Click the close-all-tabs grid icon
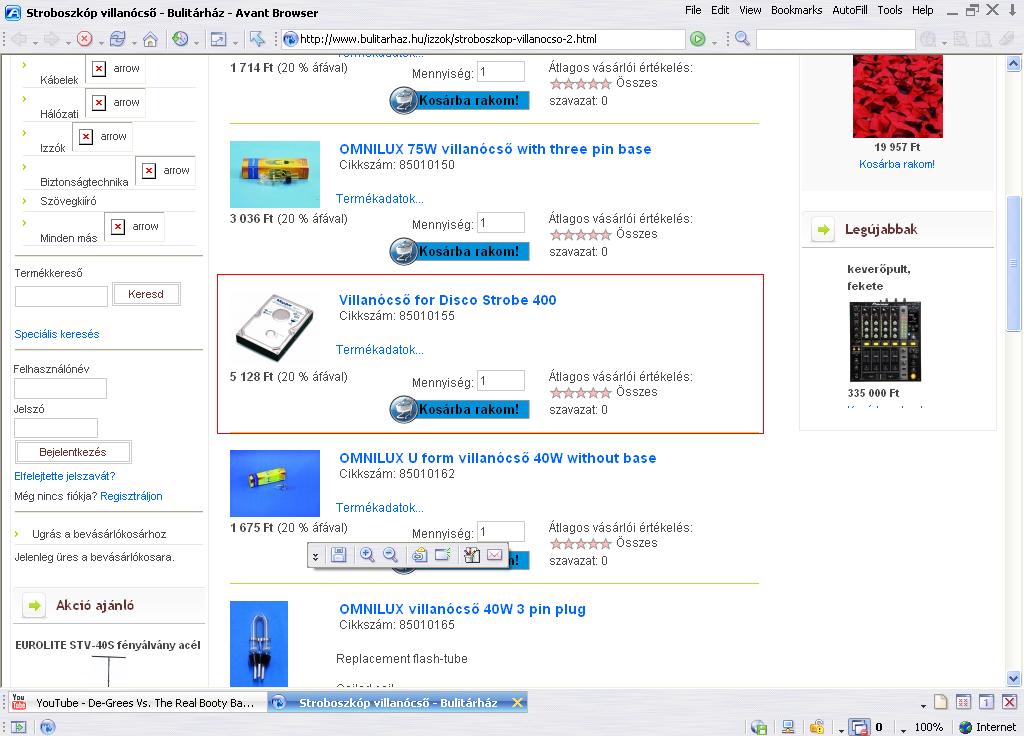The width and height of the screenshot is (1024, 736). click(963, 703)
